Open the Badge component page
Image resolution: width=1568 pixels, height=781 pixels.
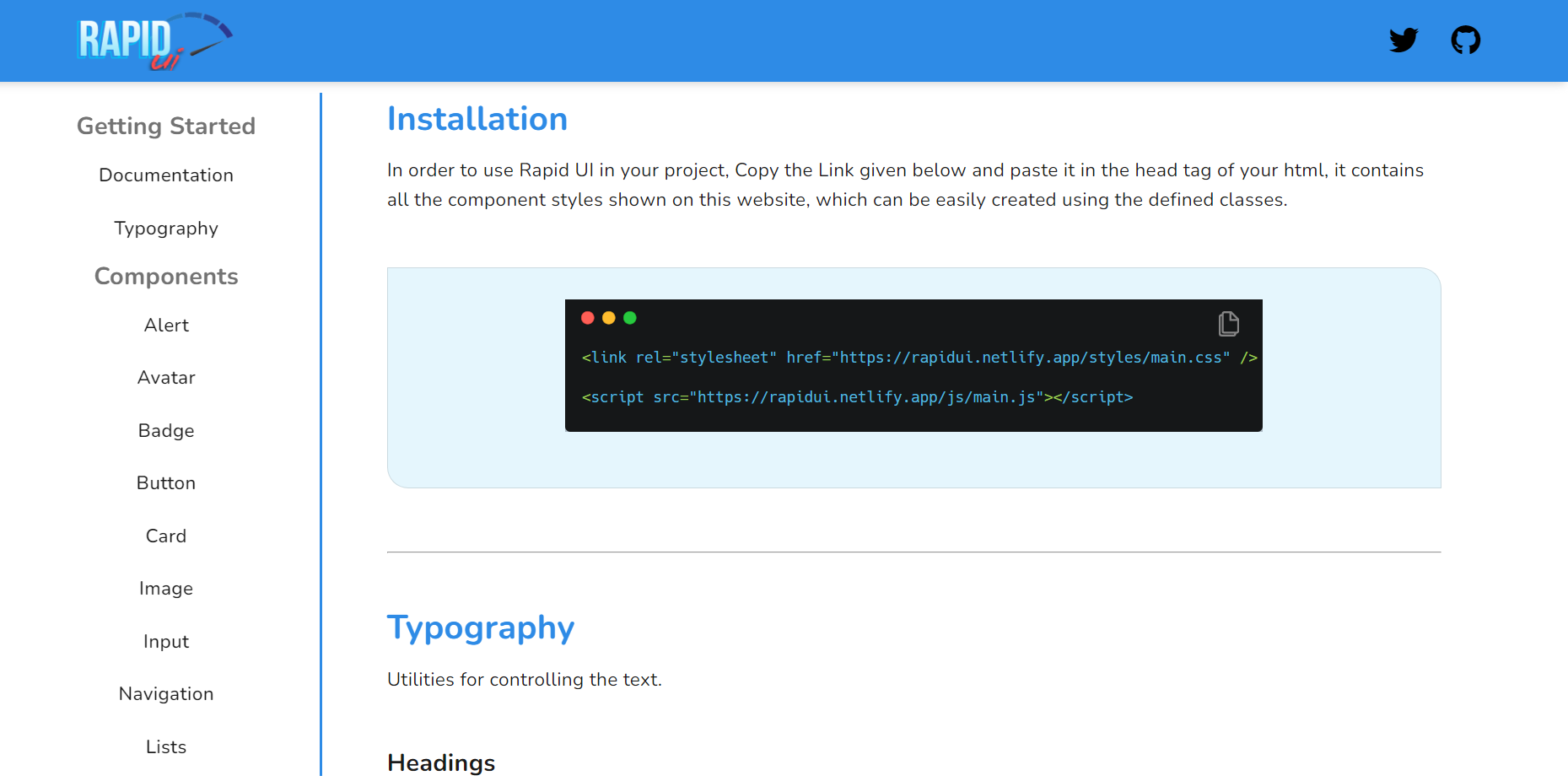pyautogui.click(x=166, y=431)
